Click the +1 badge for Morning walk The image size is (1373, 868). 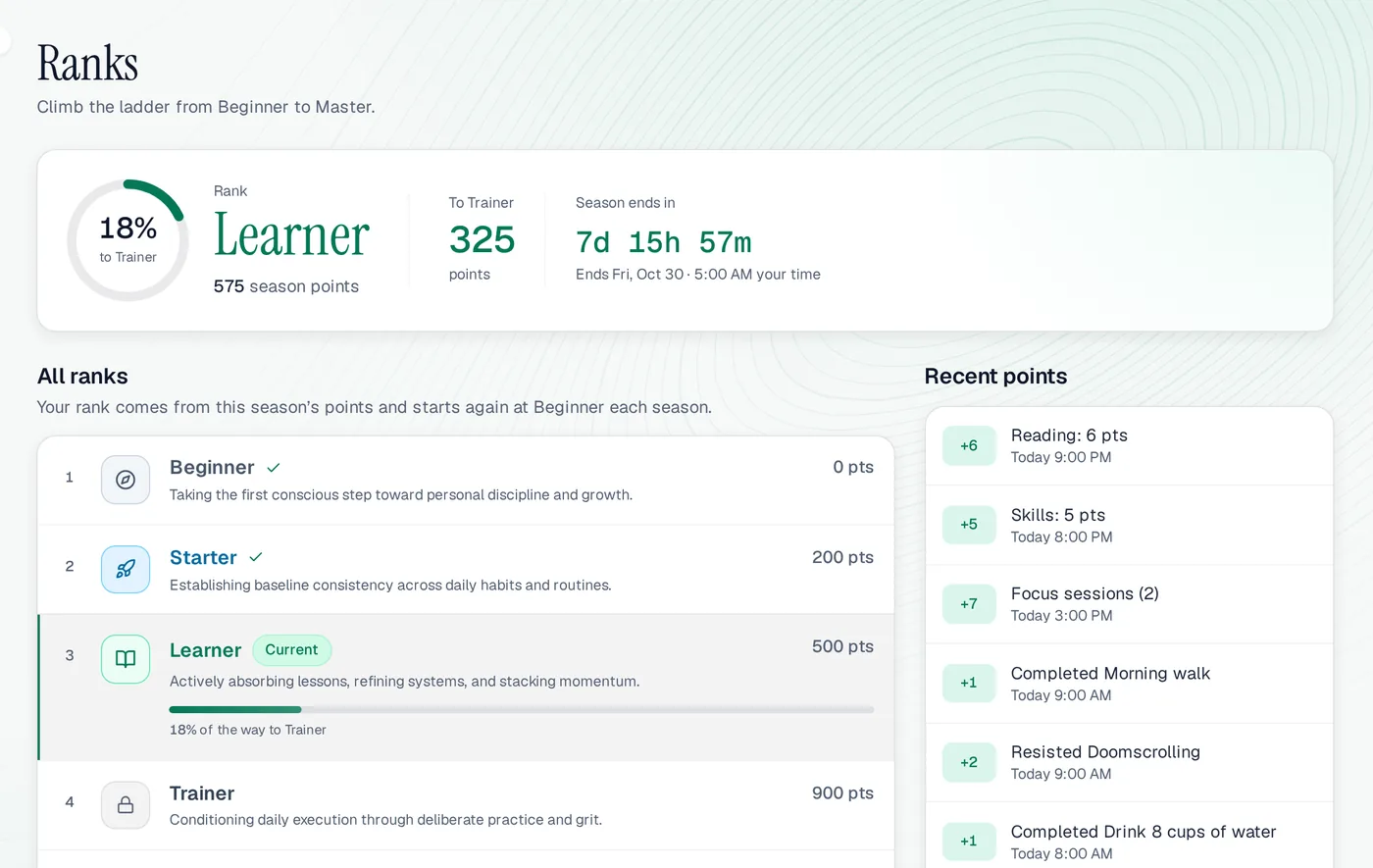[969, 684]
